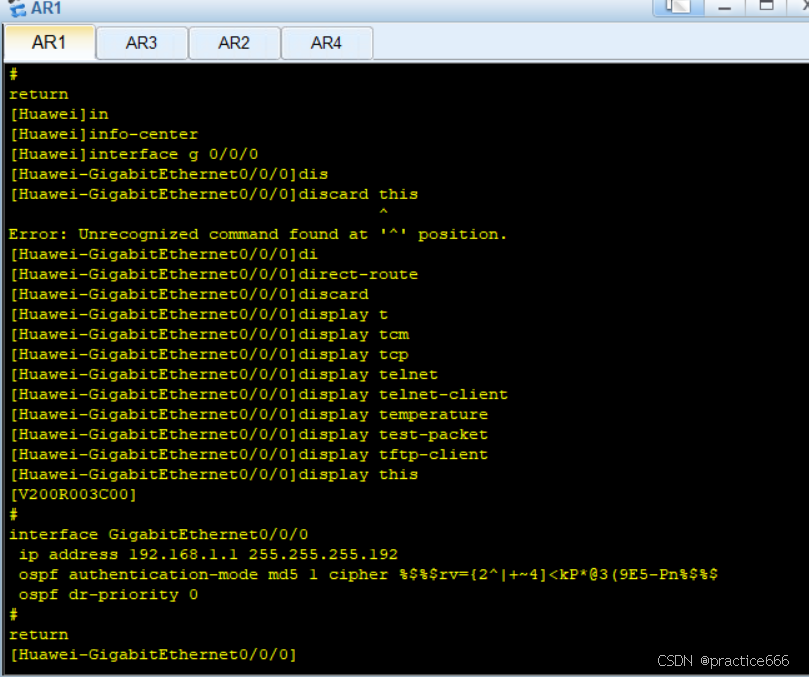Click the 'Error: Unrecognized command found' message
Image resolution: width=809 pixels, height=677 pixels.
[x=258, y=234]
